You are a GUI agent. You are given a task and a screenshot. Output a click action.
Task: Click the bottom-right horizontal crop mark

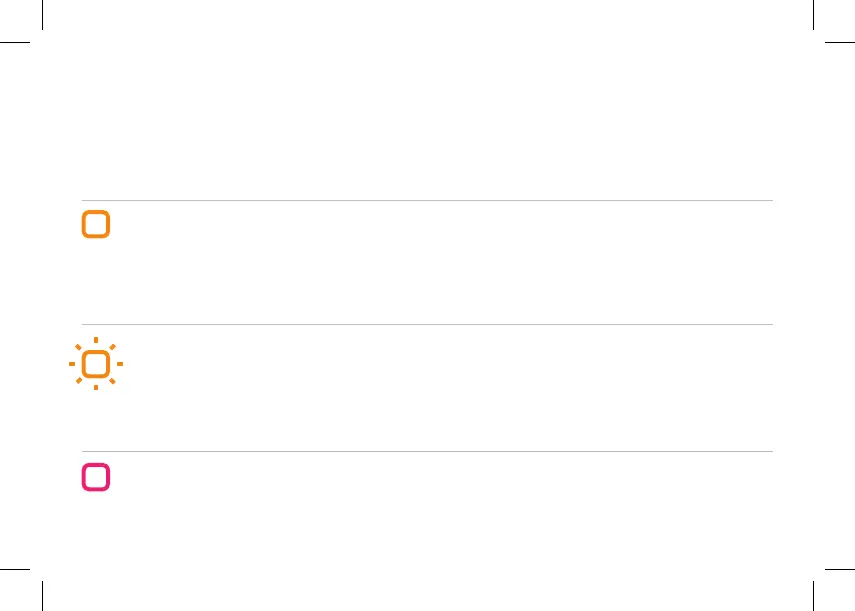click(840, 569)
